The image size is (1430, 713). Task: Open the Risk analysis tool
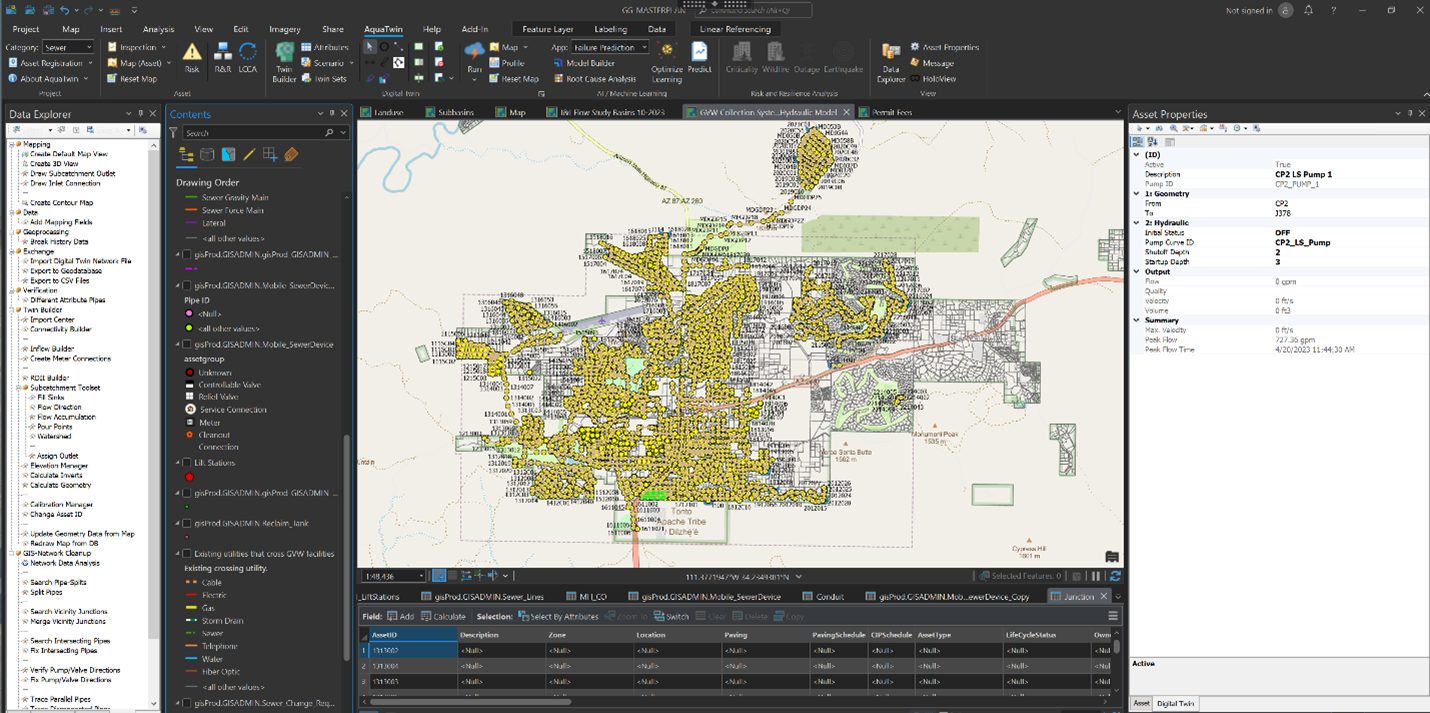(192, 56)
